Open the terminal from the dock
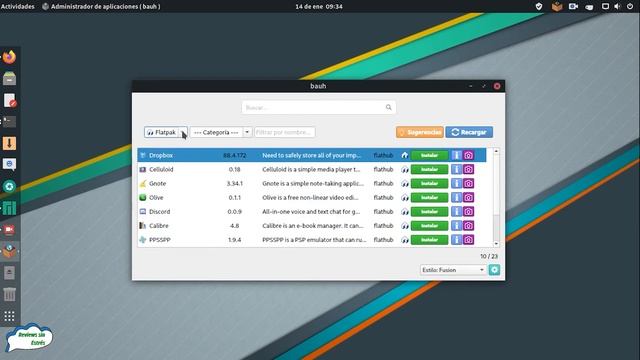Screen dimensions: 640x360 9,122
